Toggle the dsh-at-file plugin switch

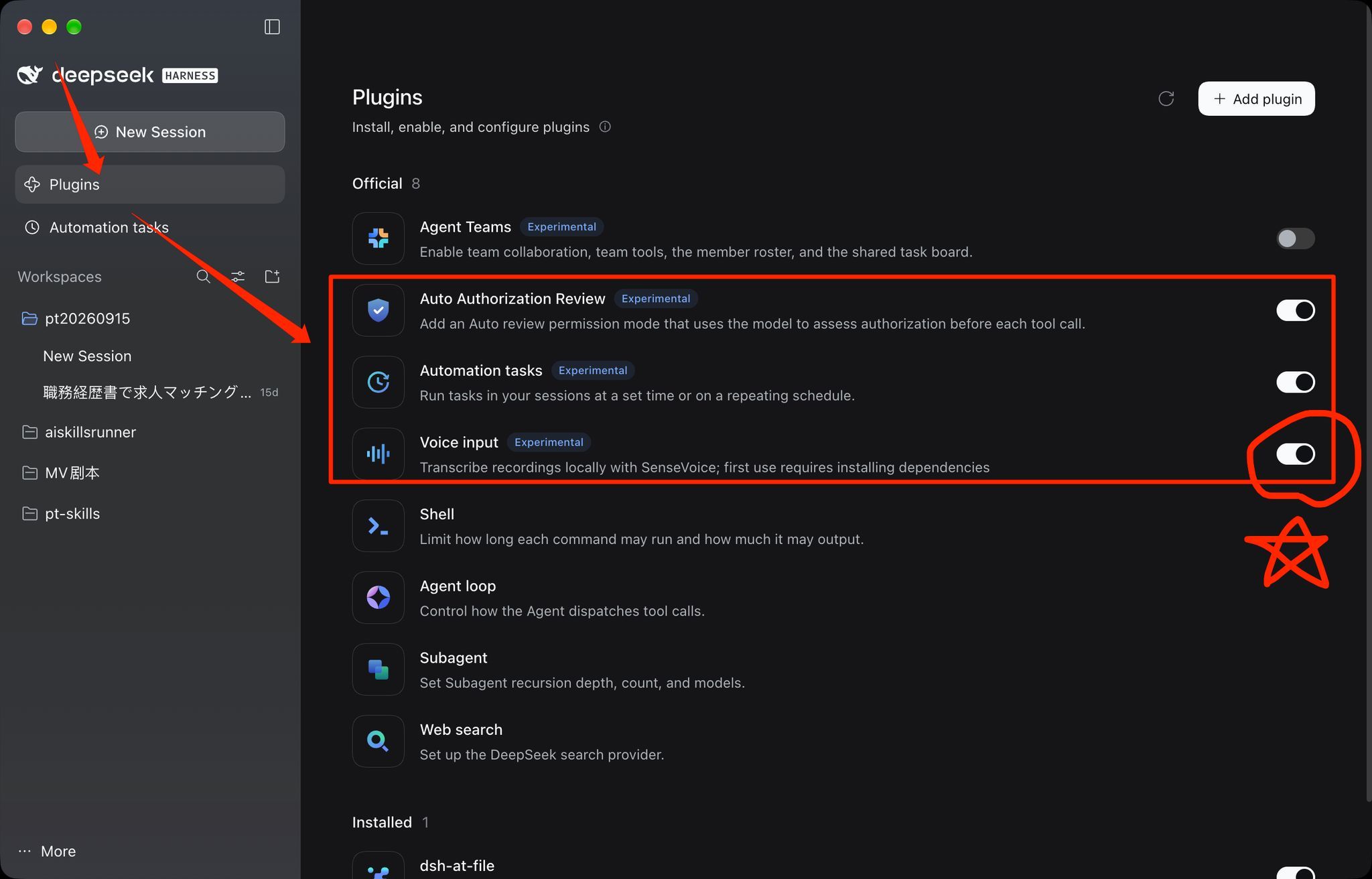point(1296,873)
